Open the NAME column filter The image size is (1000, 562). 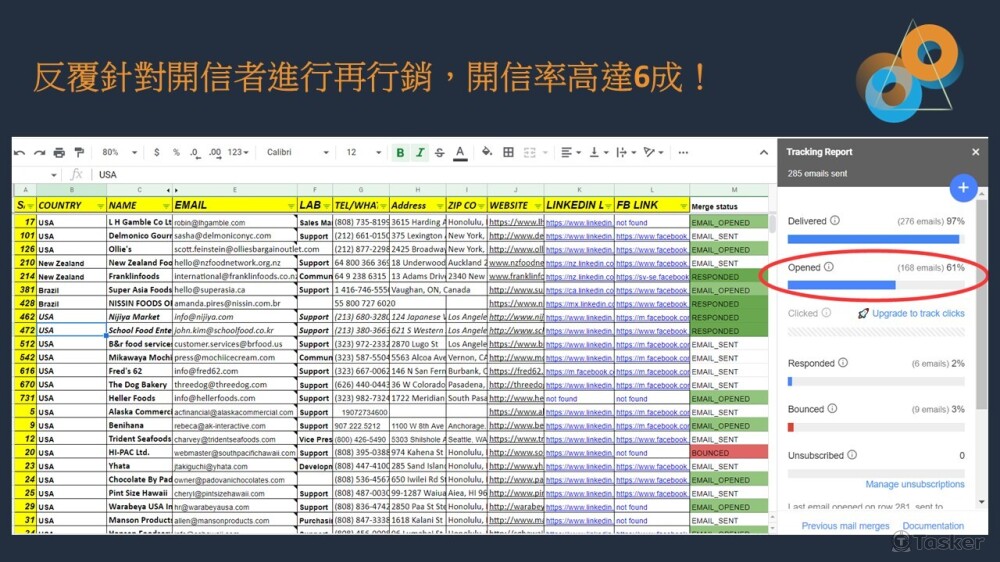click(166, 206)
